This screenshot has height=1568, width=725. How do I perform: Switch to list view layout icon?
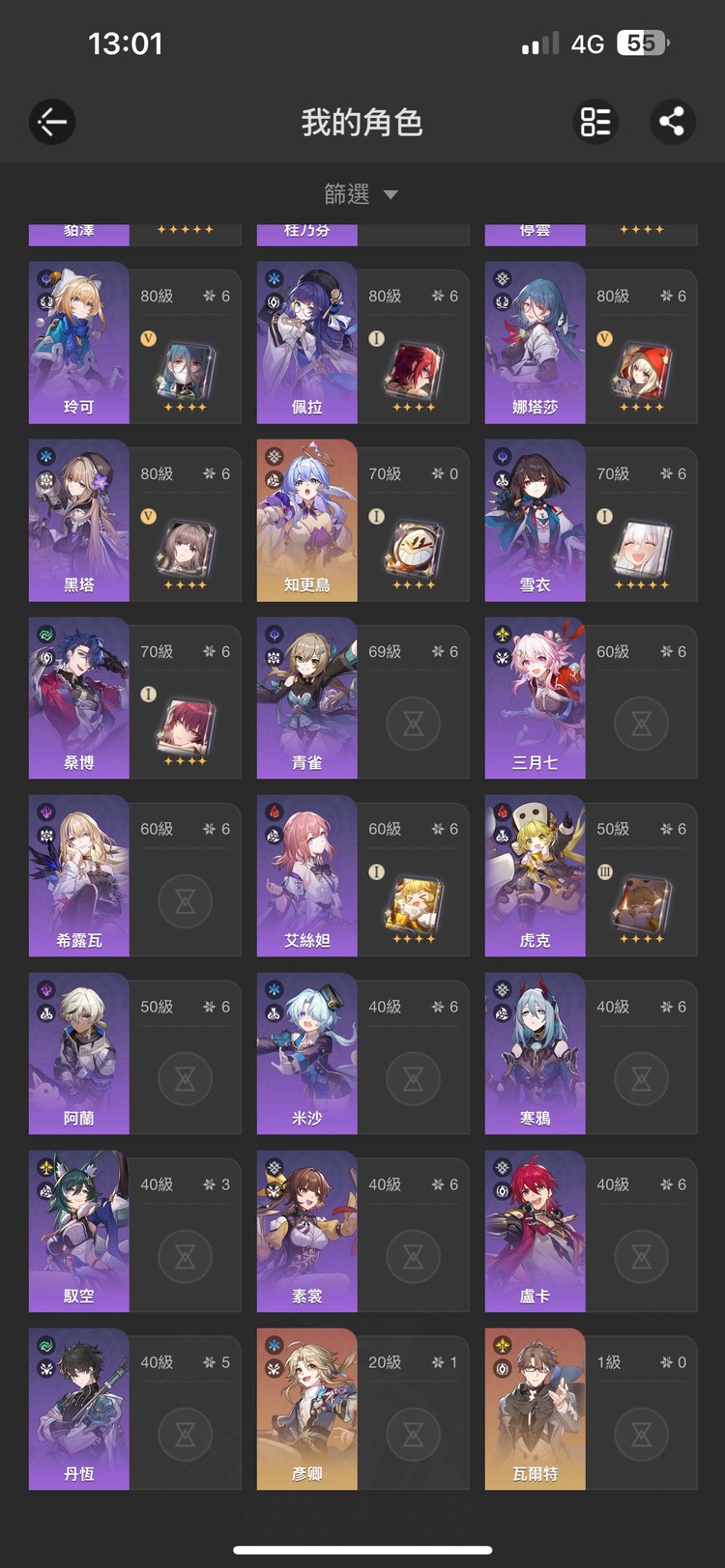(x=595, y=122)
